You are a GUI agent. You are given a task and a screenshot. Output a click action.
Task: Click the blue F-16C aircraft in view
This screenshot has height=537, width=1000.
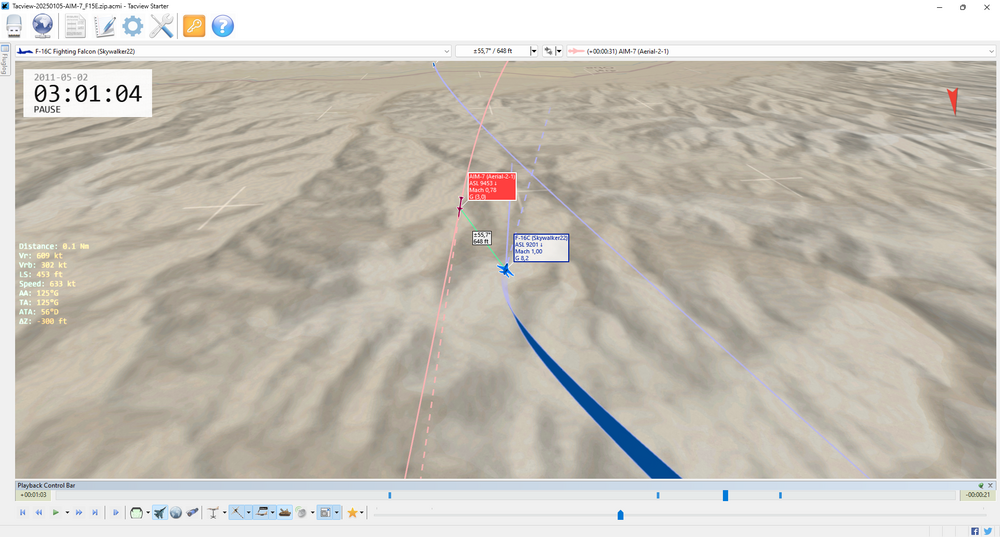tap(505, 270)
